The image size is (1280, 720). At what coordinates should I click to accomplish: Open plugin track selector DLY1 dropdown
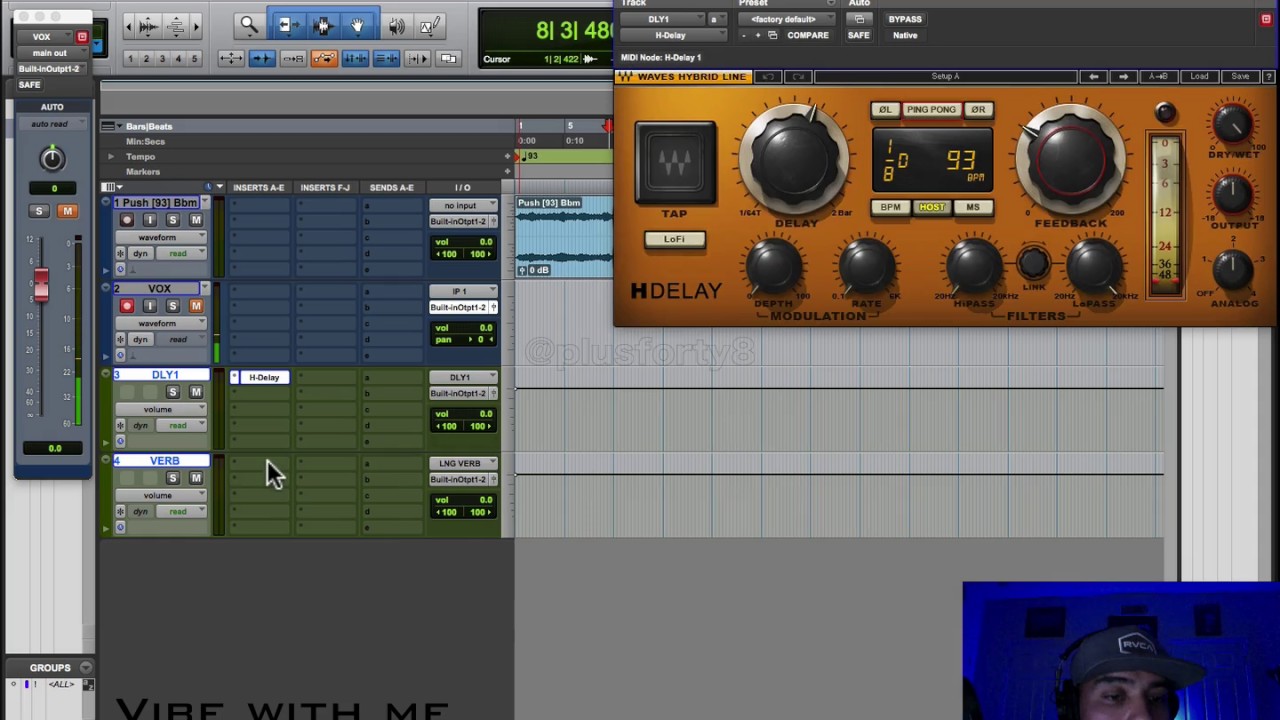663,19
